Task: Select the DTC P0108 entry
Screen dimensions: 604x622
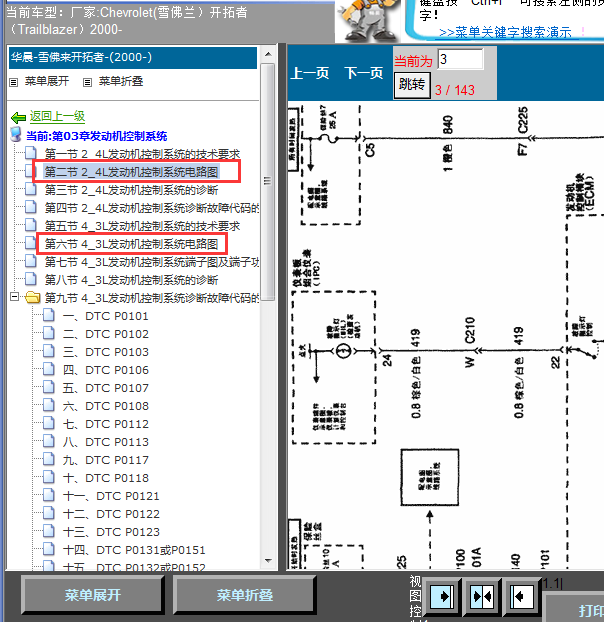Action: click(105, 406)
